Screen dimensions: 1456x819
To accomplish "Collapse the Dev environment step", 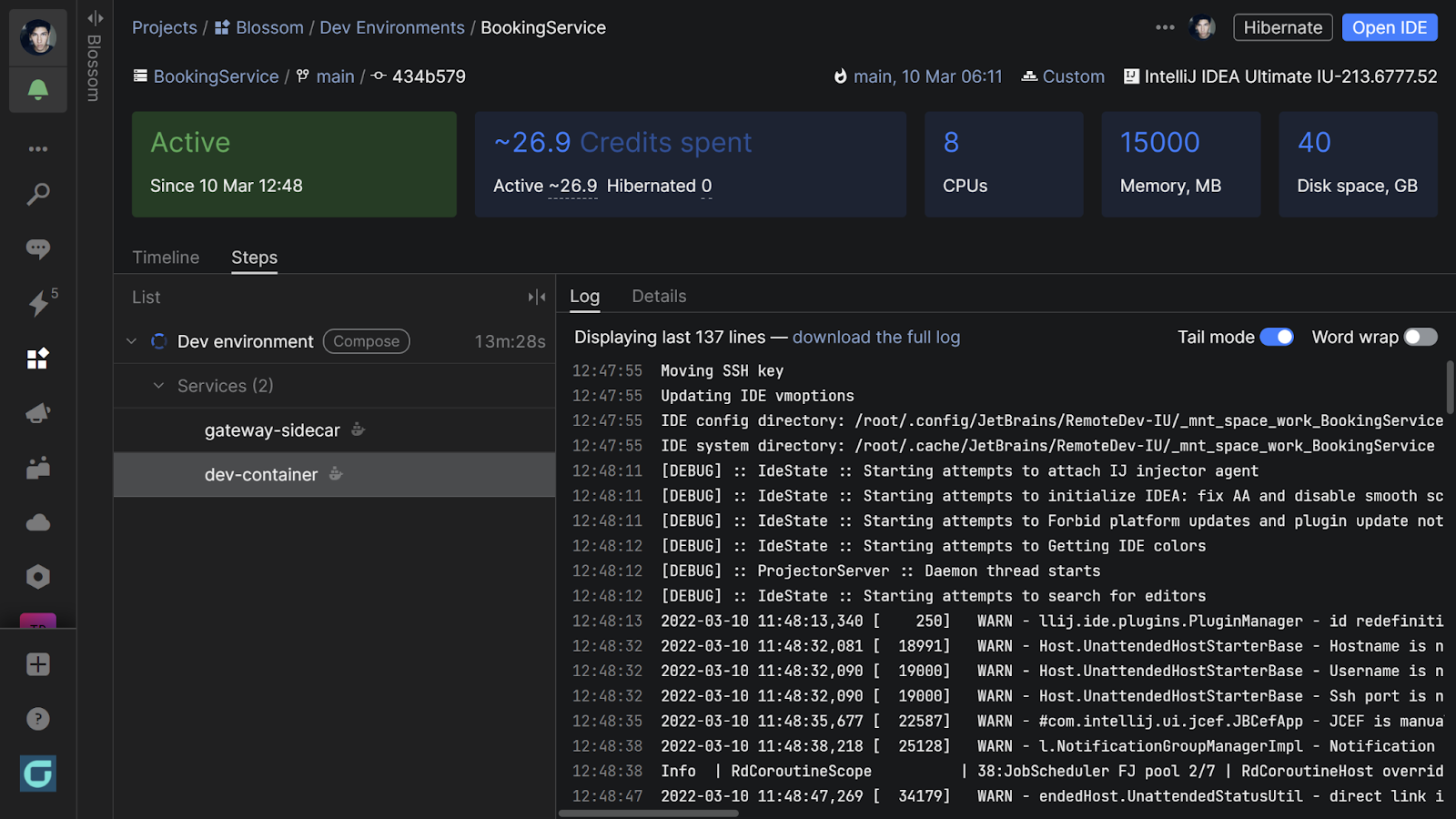I will 131,341.
